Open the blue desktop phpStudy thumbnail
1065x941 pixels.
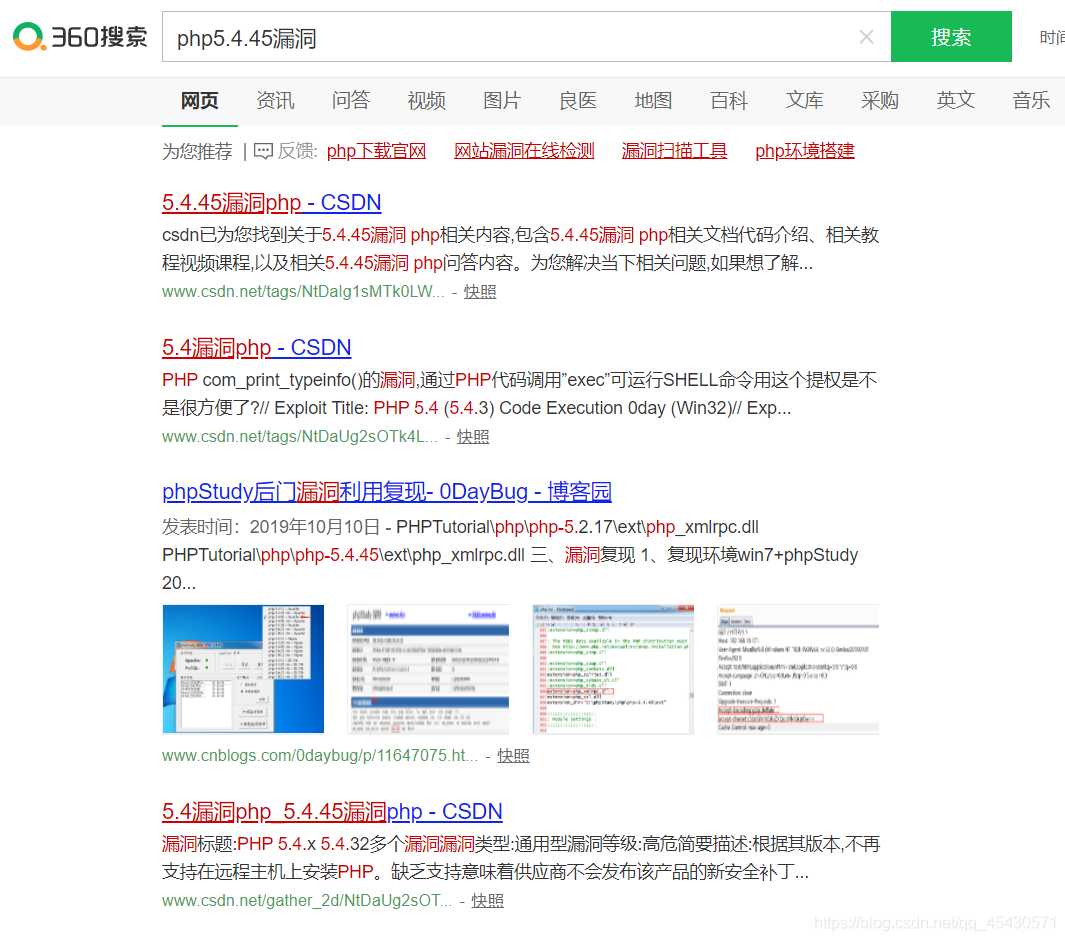(x=243, y=669)
